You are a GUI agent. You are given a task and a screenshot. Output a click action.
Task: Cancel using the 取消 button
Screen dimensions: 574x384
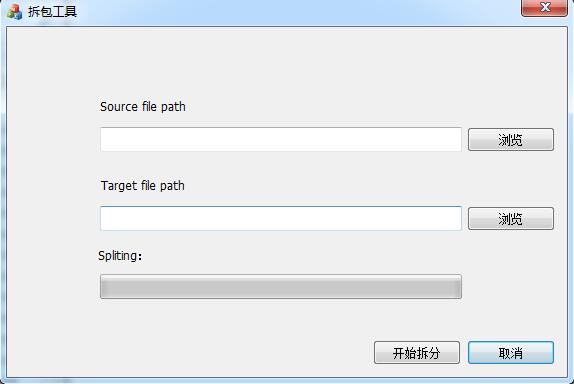(x=511, y=353)
